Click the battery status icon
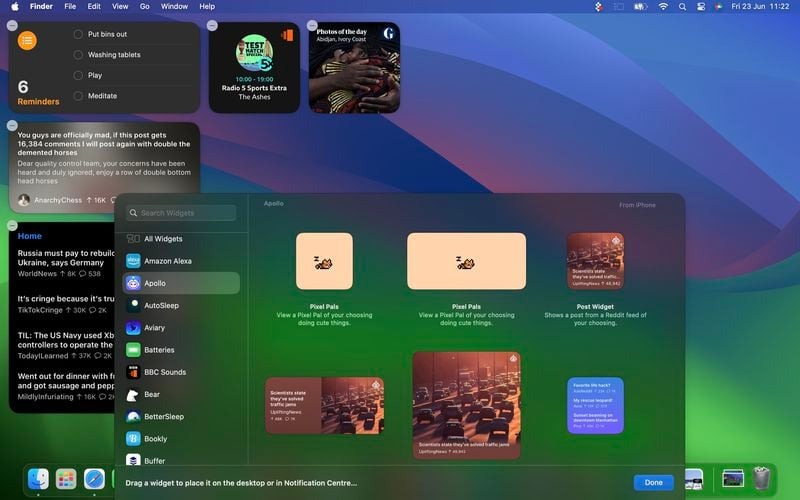The height and width of the screenshot is (500, 800). [640, 7]
